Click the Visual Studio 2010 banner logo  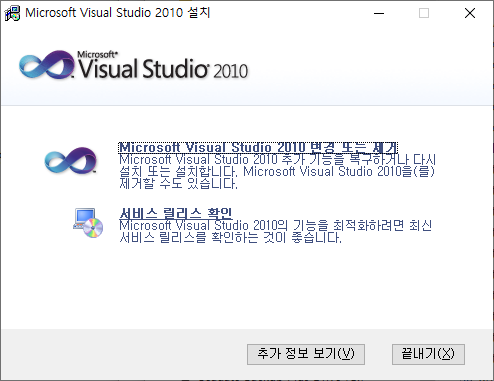point(133,65)
